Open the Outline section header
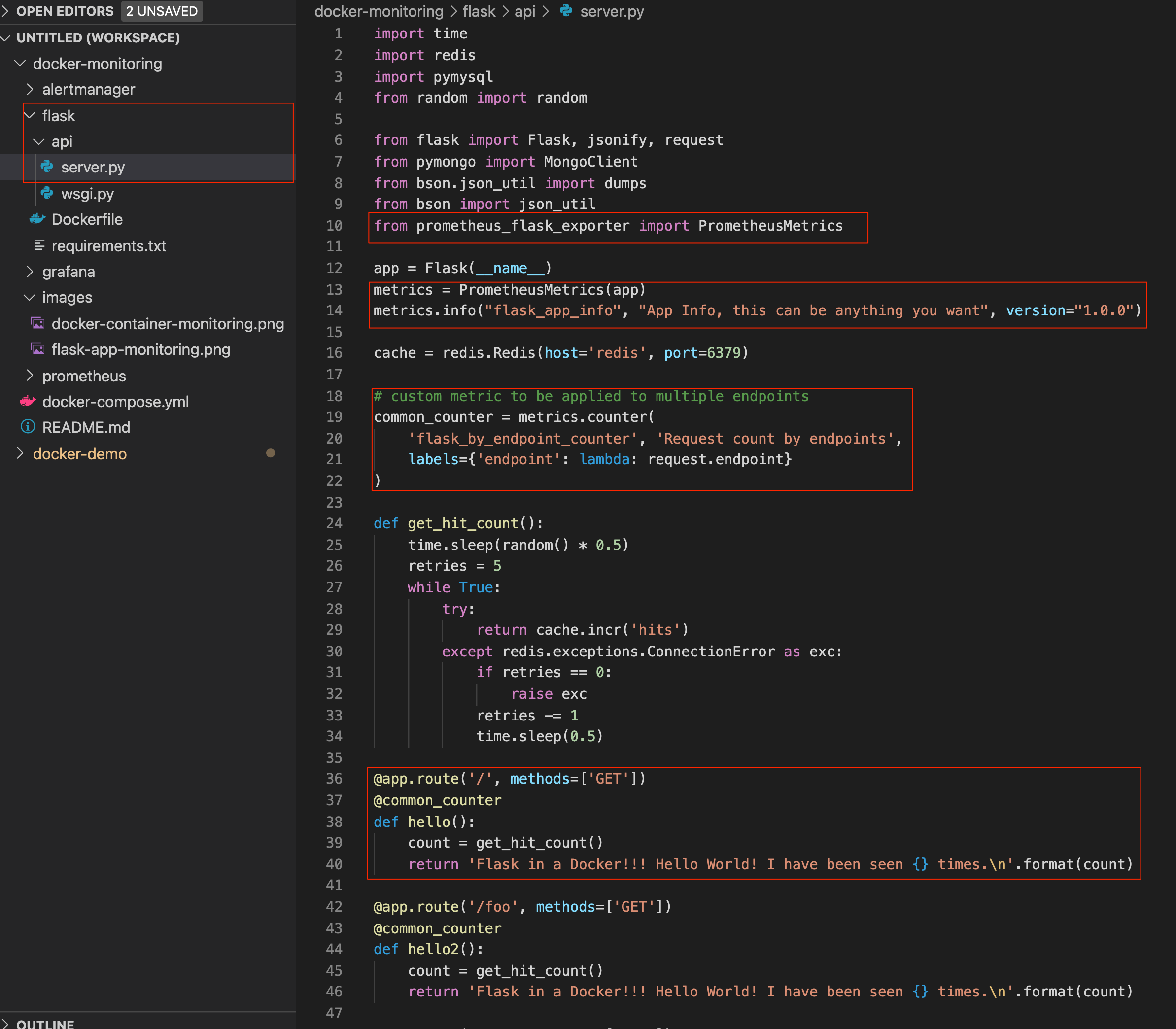Image resolution: width=1176 pixels, height=1029 pixels. pos(45,1023)
